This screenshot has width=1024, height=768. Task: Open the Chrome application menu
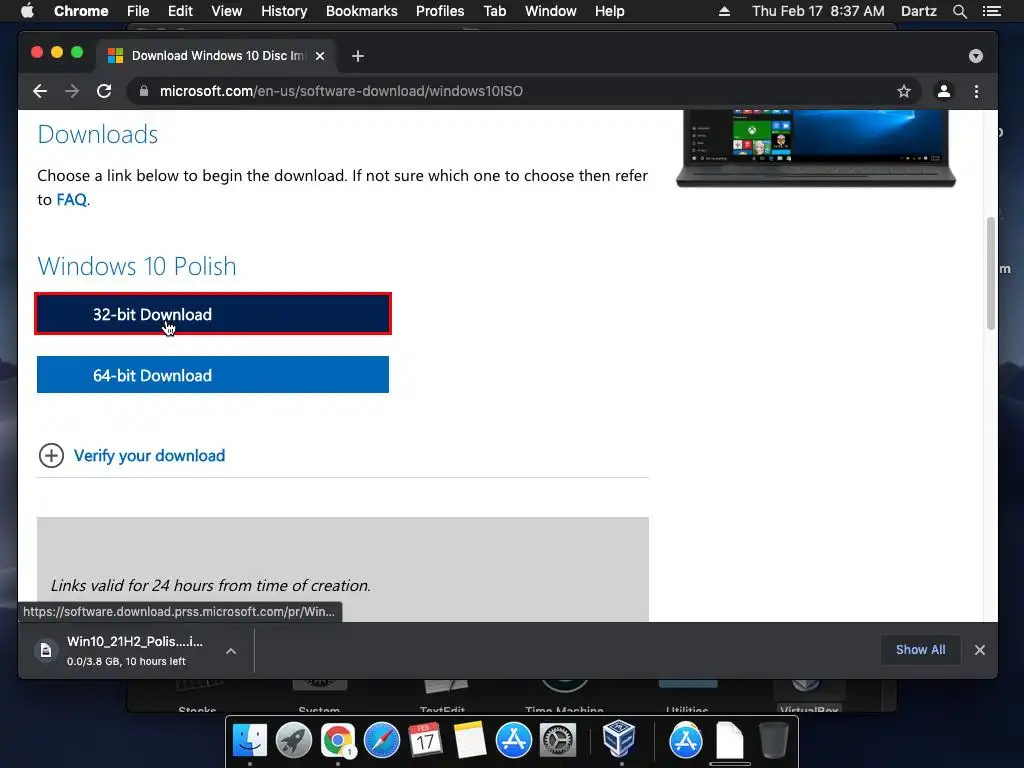click(81, 11)
